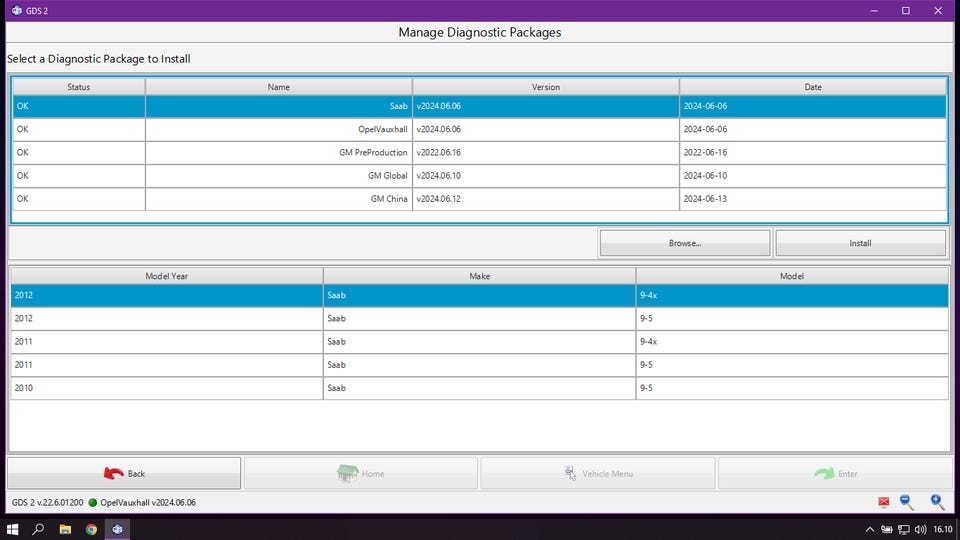Click date 2024-06-13 cell
The width and height of the screenshot is (960, 540).
coord(813,199)
